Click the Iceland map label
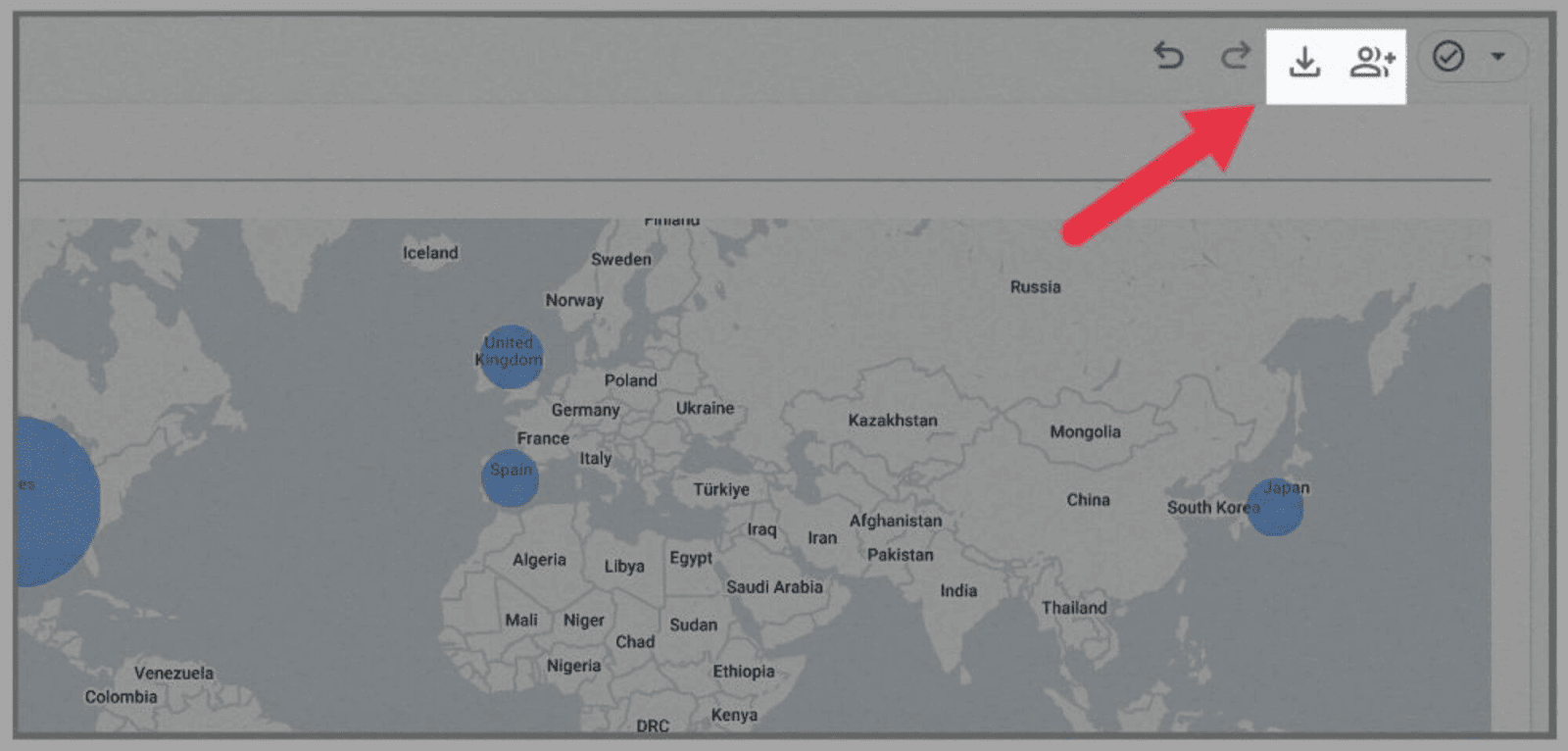 (x=430, y=253)
